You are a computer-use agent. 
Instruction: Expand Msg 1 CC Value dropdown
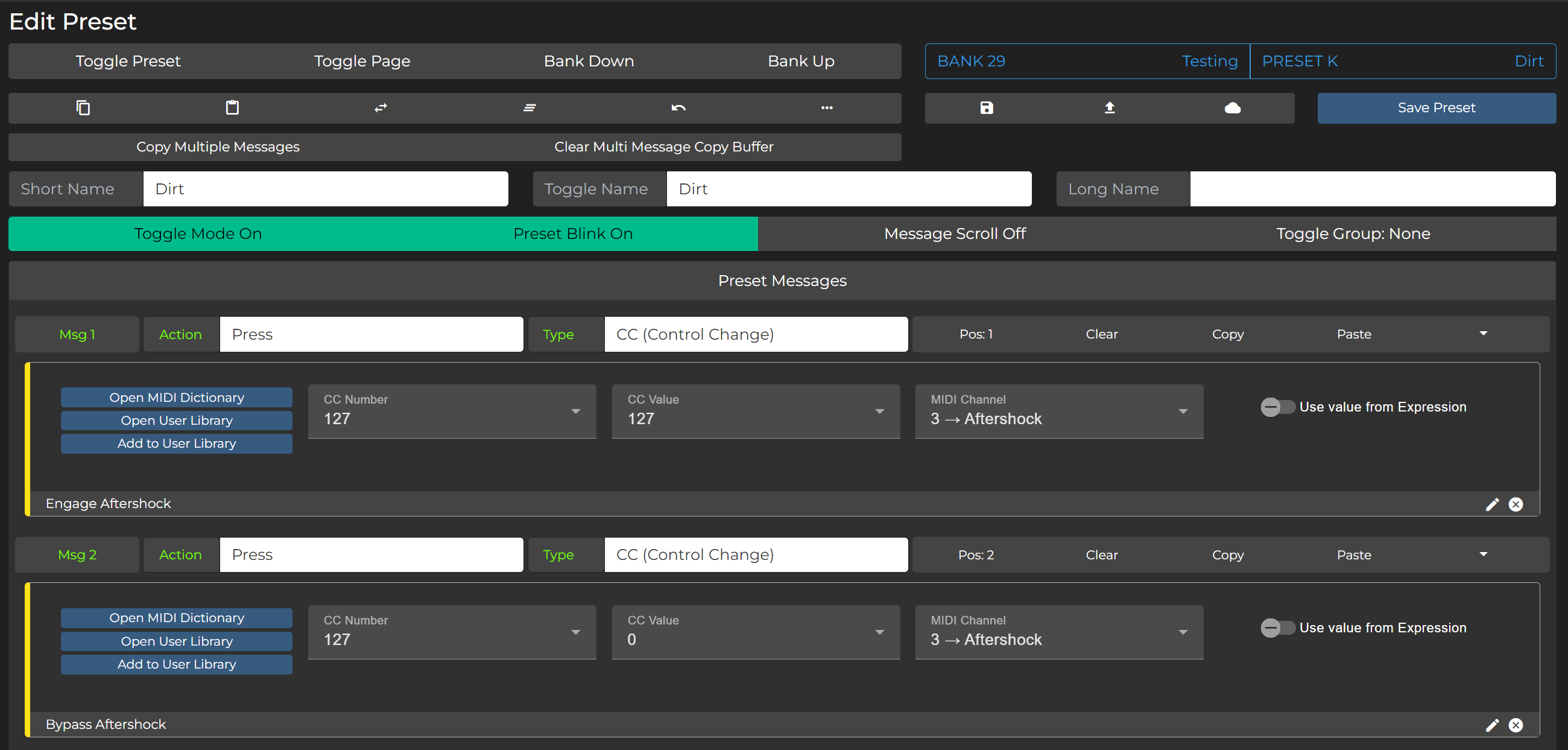click(878, 412)
